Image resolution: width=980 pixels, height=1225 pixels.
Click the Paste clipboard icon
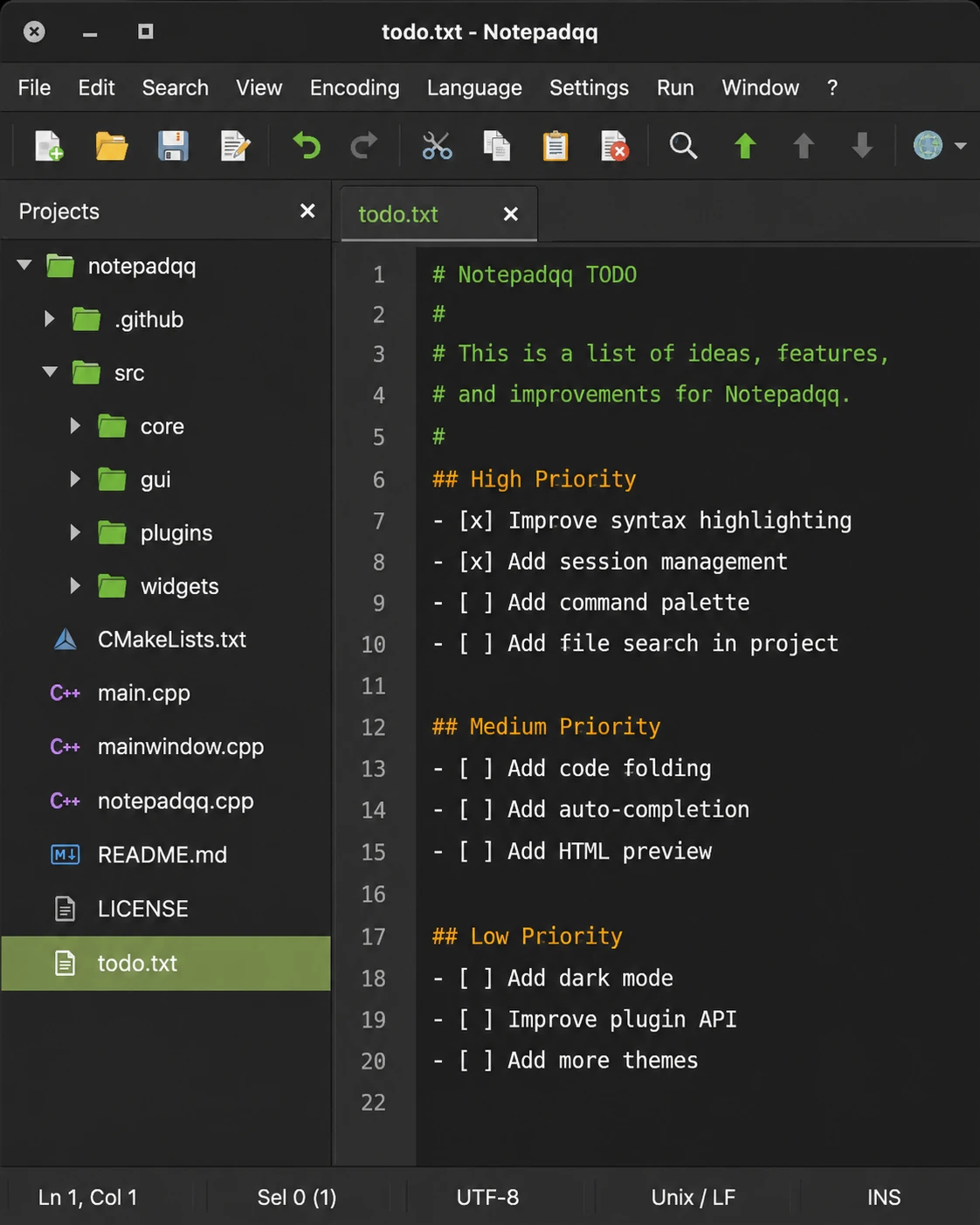556,146
